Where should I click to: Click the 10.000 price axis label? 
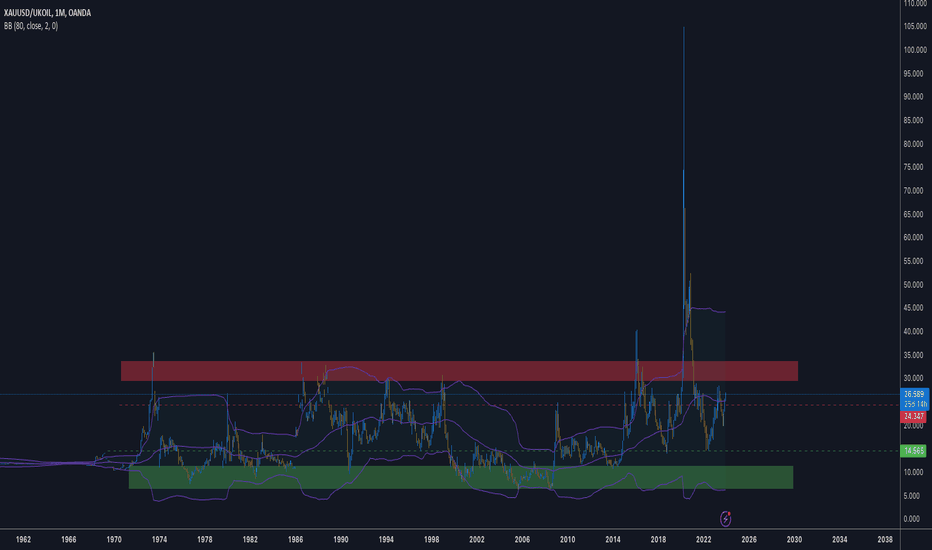pos(915,473)
